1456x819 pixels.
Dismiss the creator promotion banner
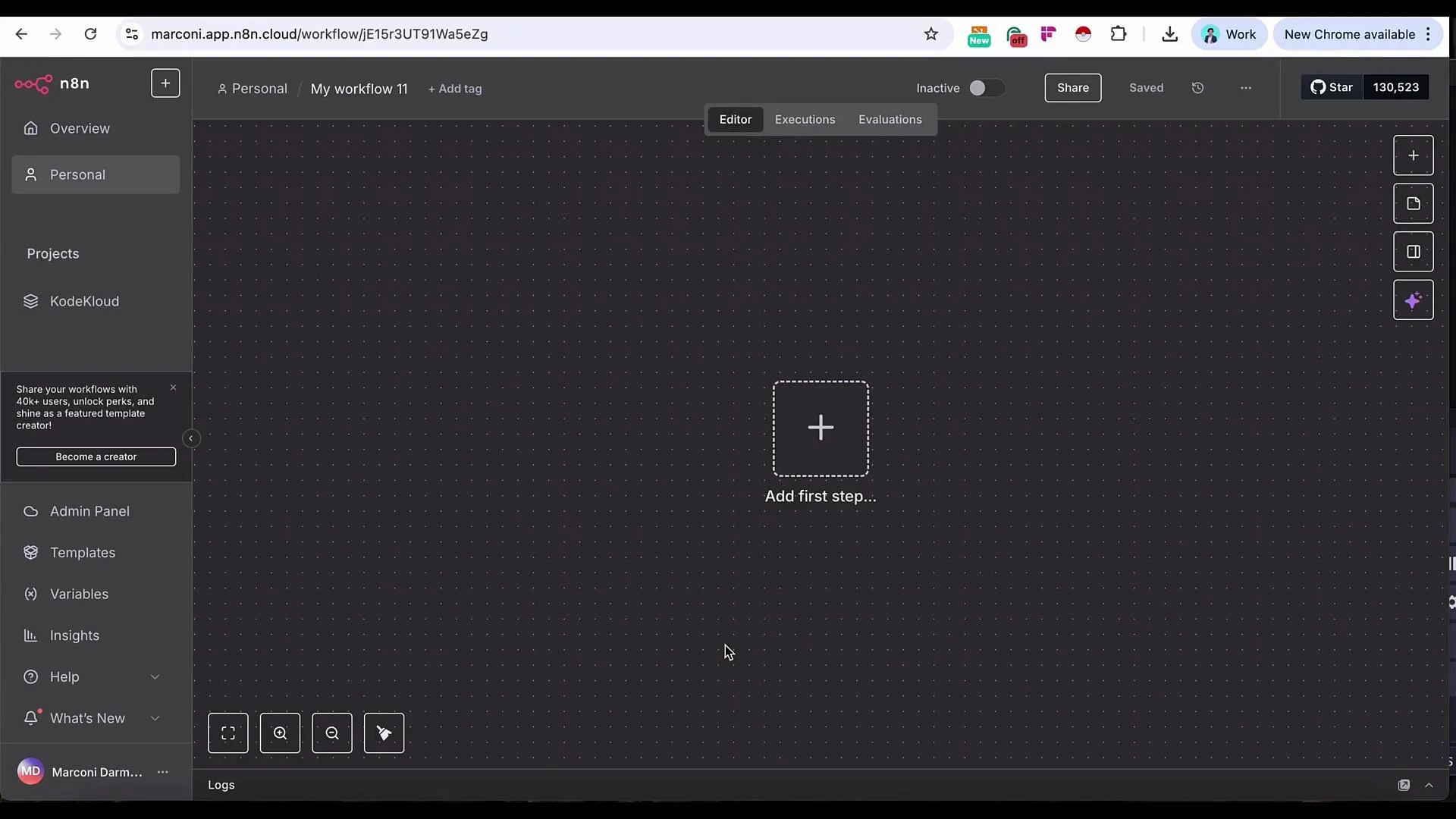[173, 388]
